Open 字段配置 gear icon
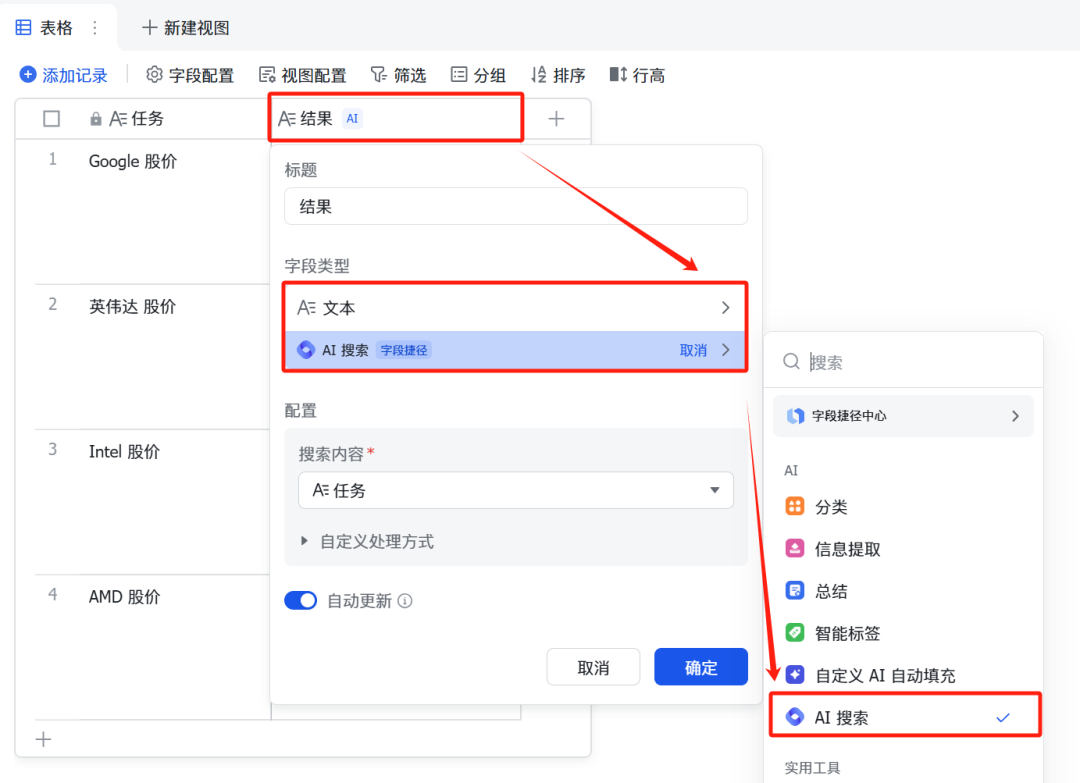 [x=154, y=74]
